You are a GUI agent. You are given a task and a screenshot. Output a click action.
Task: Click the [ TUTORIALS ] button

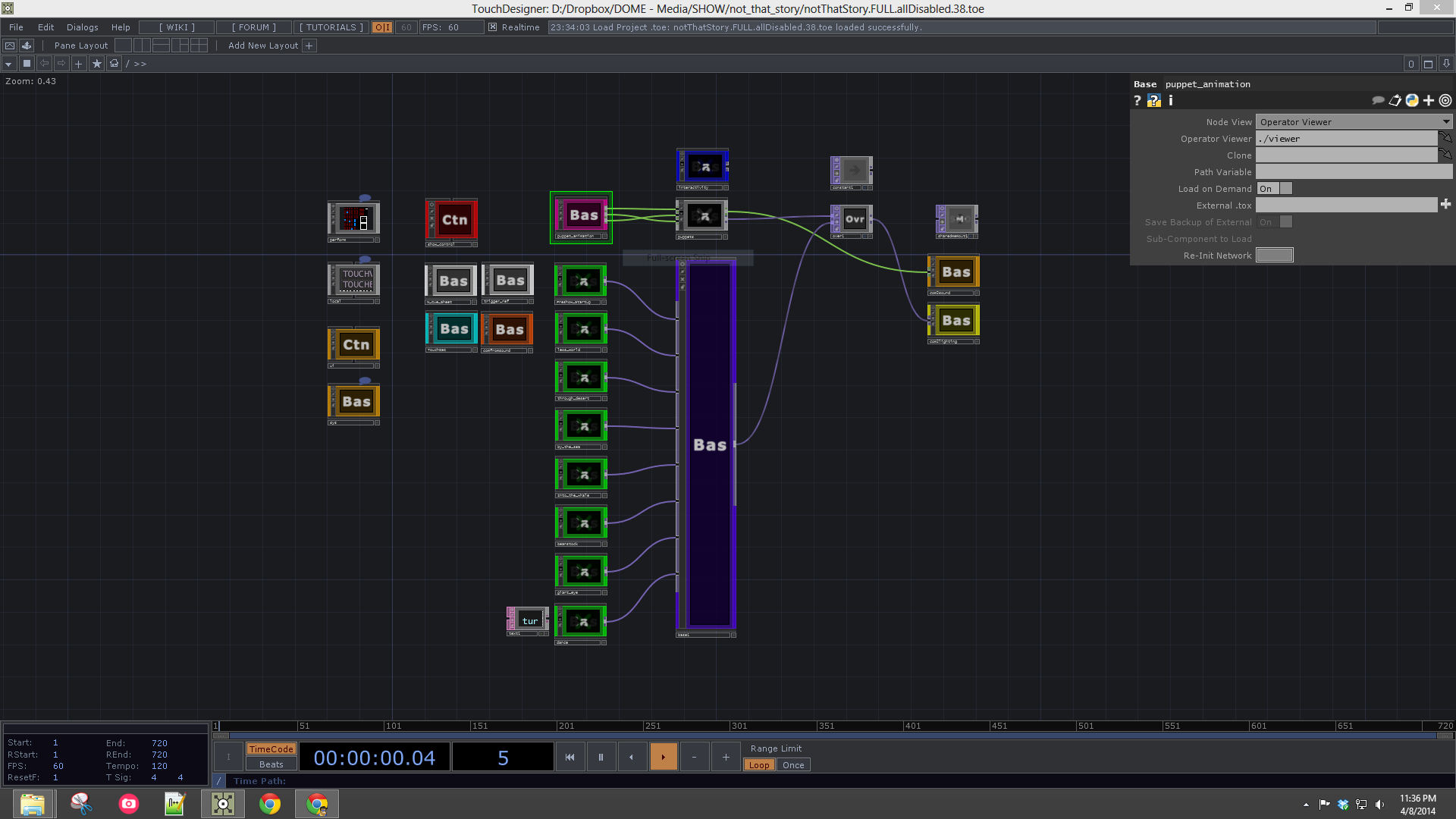331,27
